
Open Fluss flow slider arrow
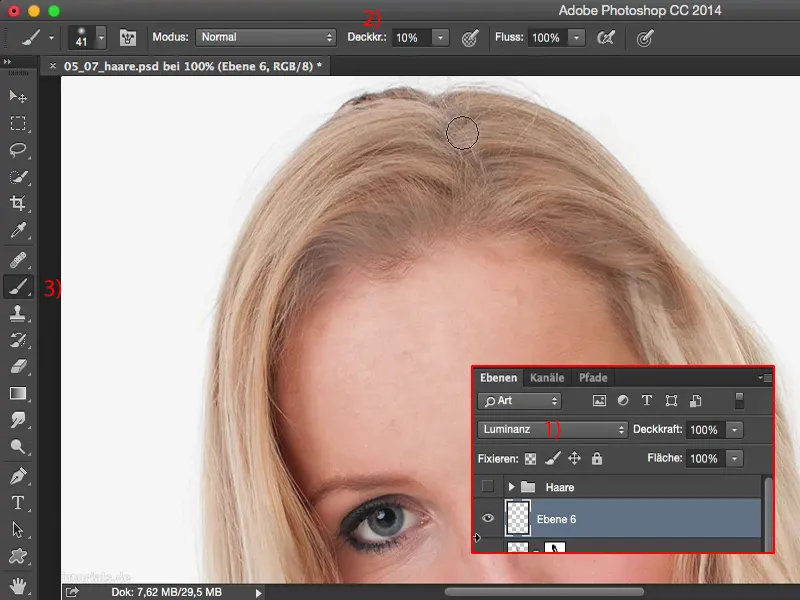[x=577, y=37]
